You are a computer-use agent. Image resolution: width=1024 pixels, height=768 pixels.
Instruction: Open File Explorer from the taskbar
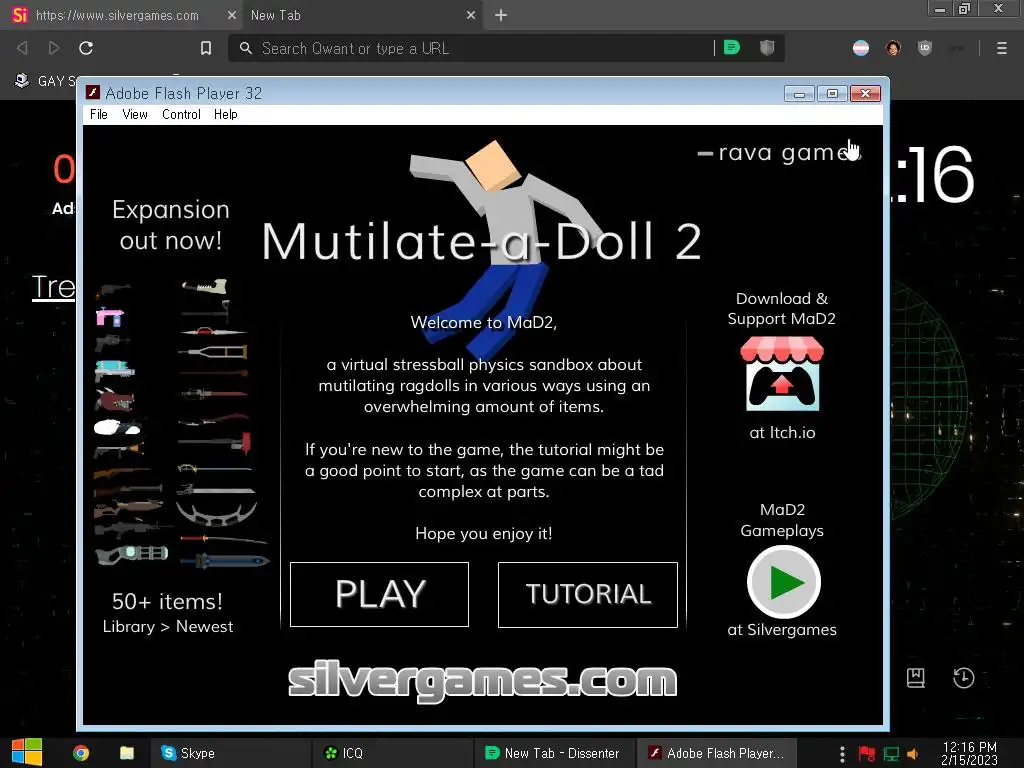click(x=127, y=753)
